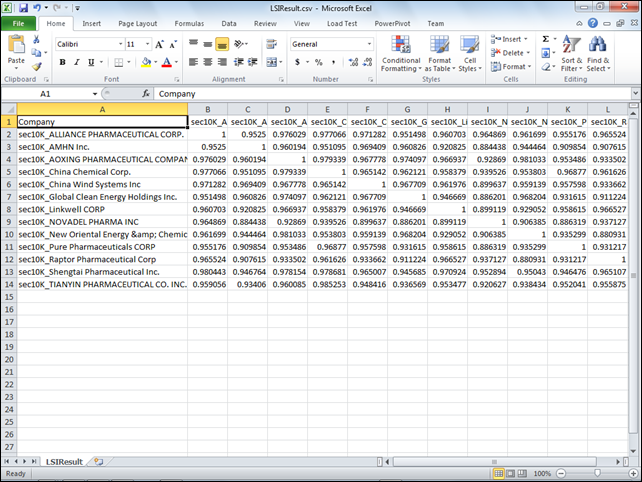Click Decrease Decimal icon
This screenshot has height=482, width=642.
coord(367,62)
